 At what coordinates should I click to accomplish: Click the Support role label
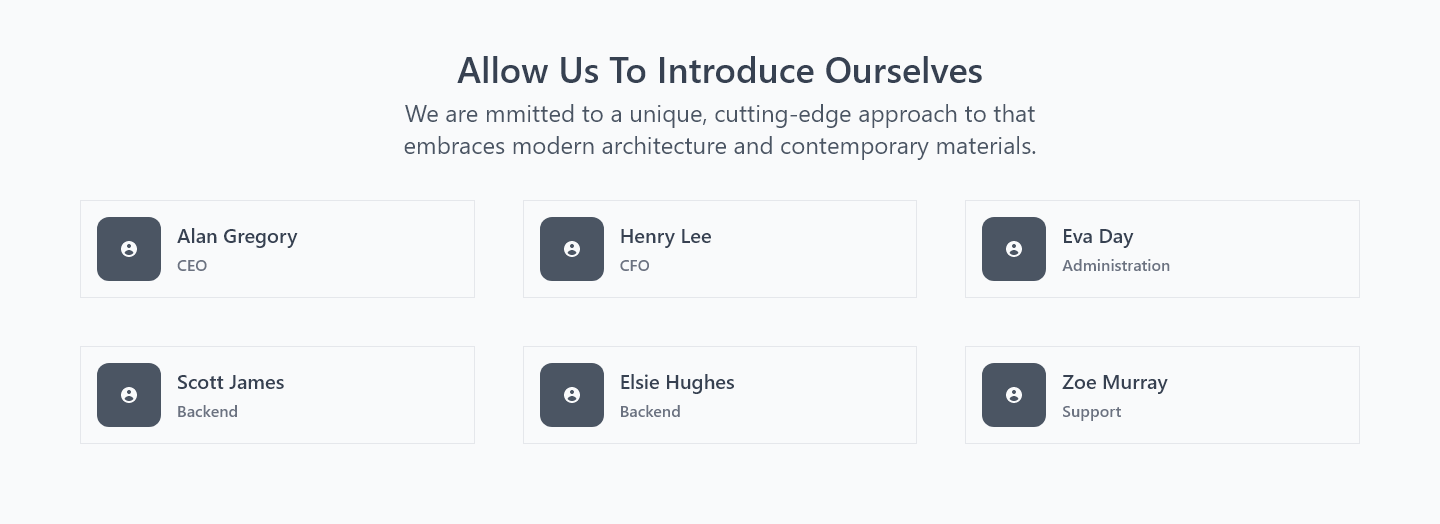coord(1092,412)
